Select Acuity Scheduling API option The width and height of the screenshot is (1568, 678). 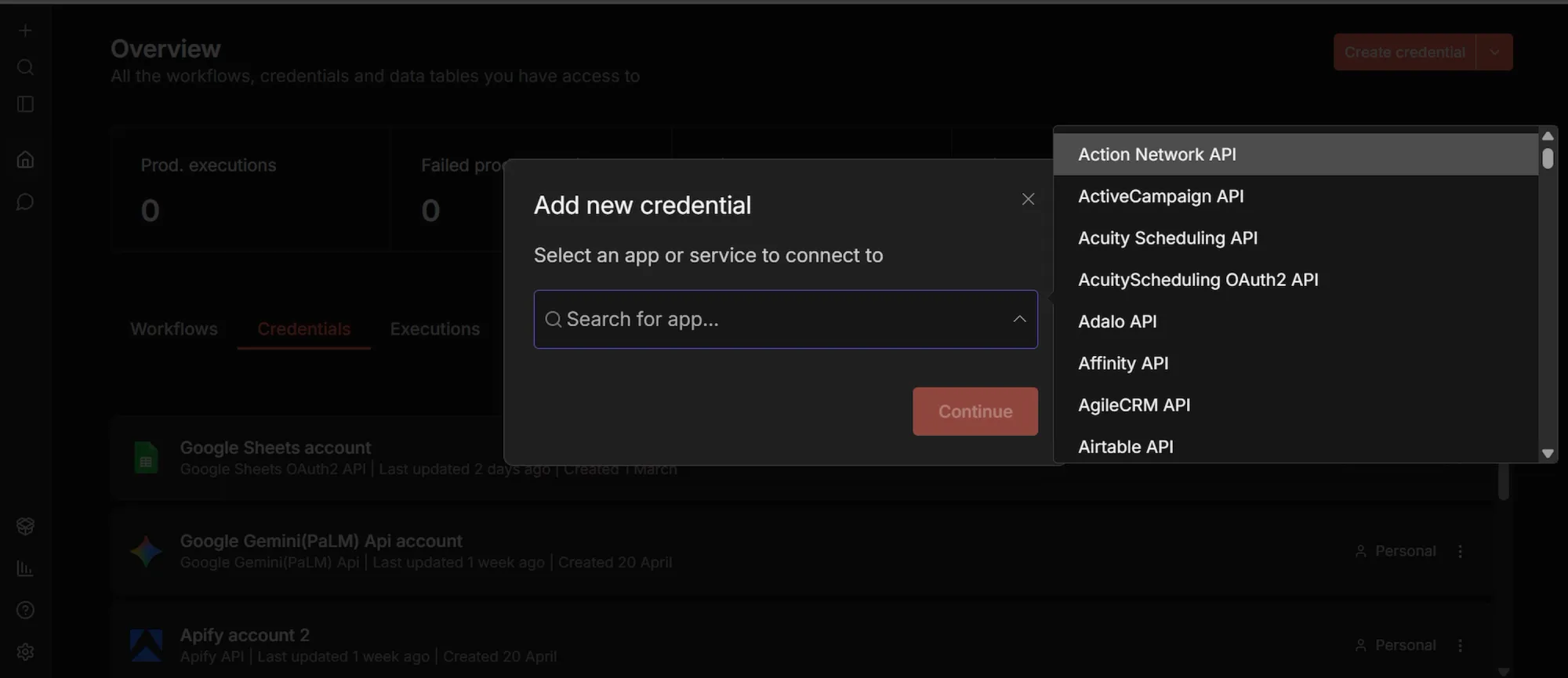[1295, 237]
